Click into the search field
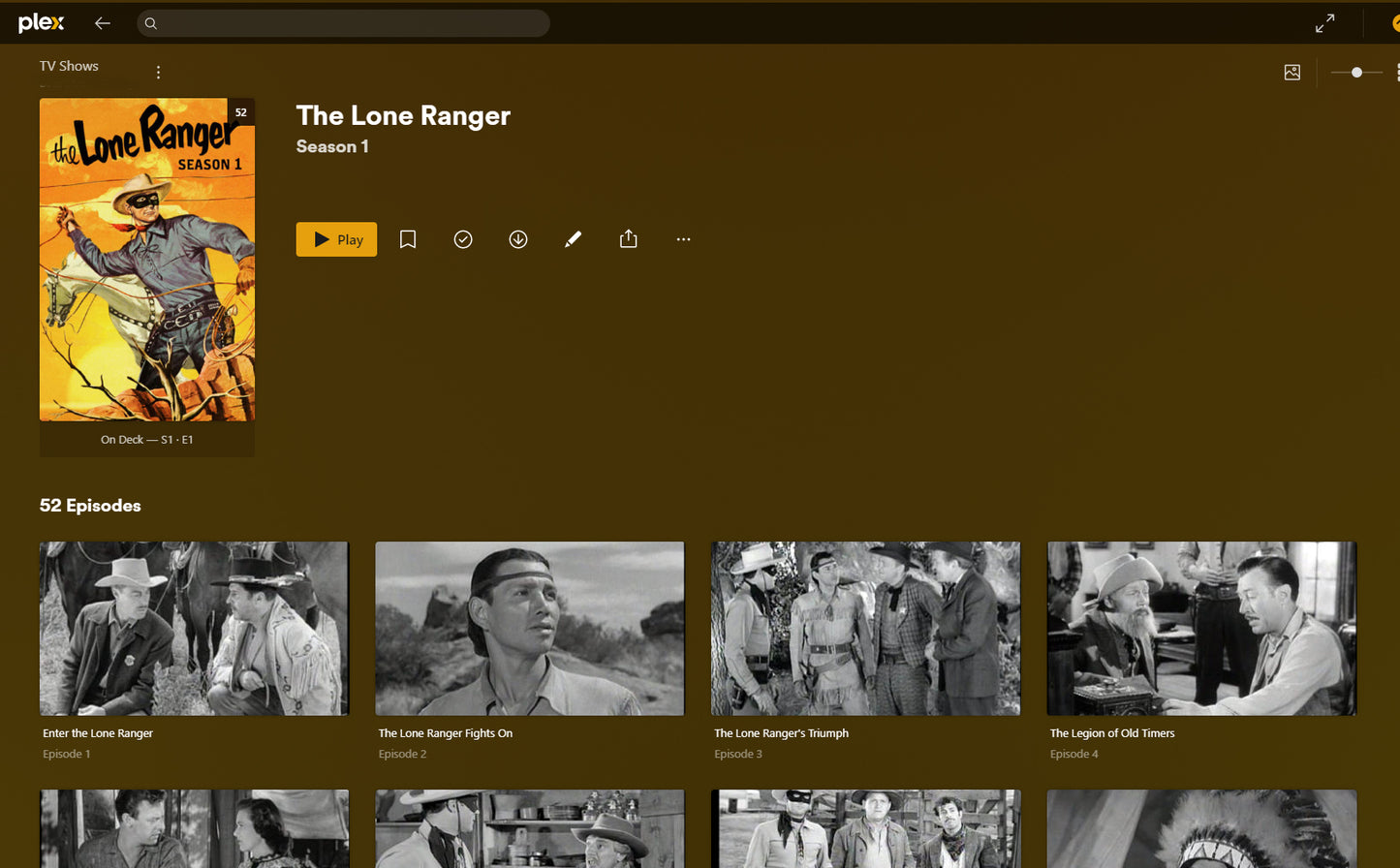Screen dimensions: 1400x868 tap(349, 23)
